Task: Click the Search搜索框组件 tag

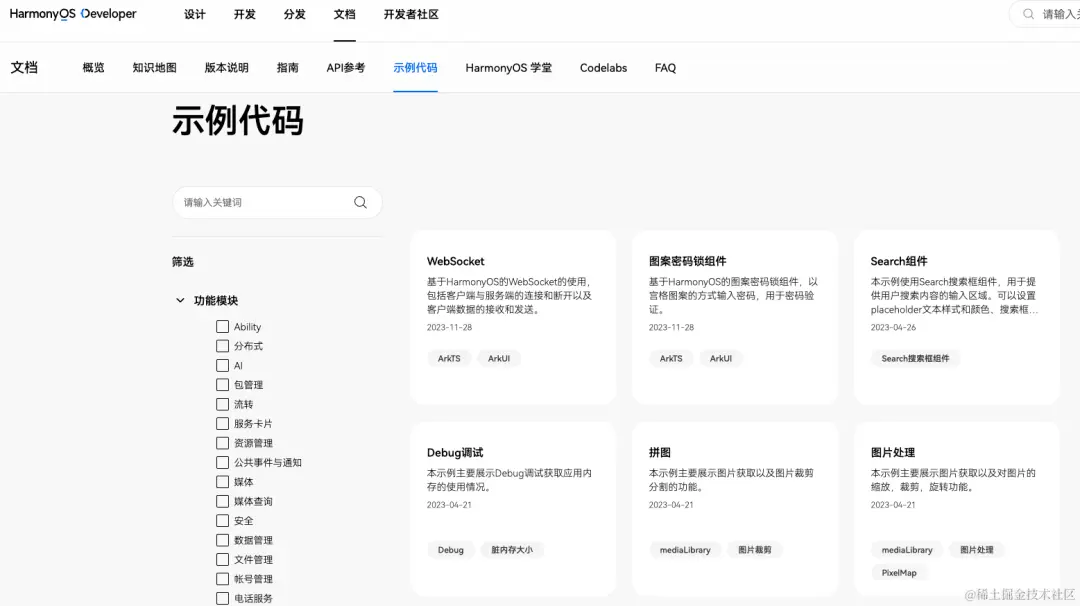Action: click(x=915, y=359)
